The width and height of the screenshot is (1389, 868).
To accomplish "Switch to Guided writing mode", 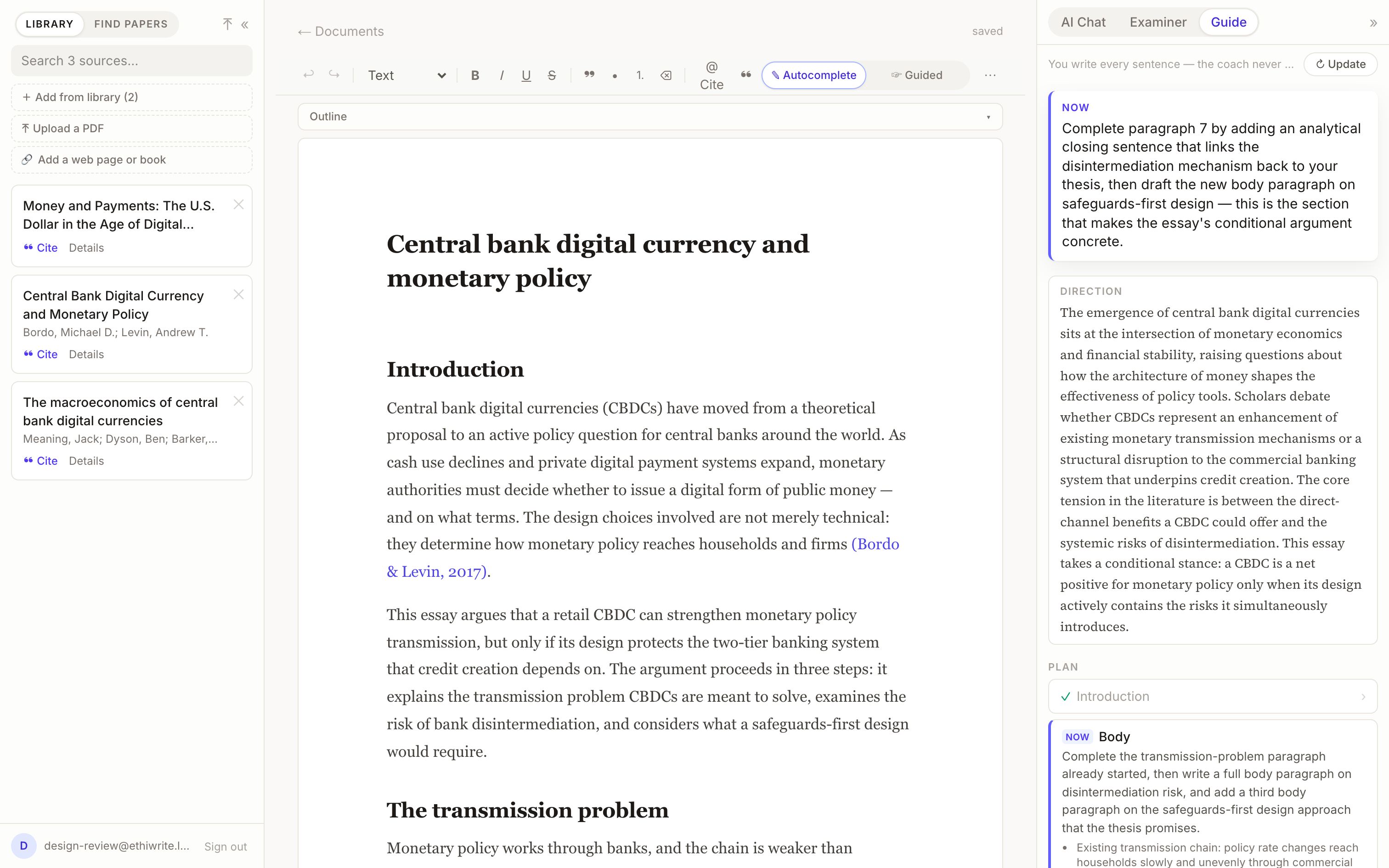I will pyautogui.click(x=917, y=75).
